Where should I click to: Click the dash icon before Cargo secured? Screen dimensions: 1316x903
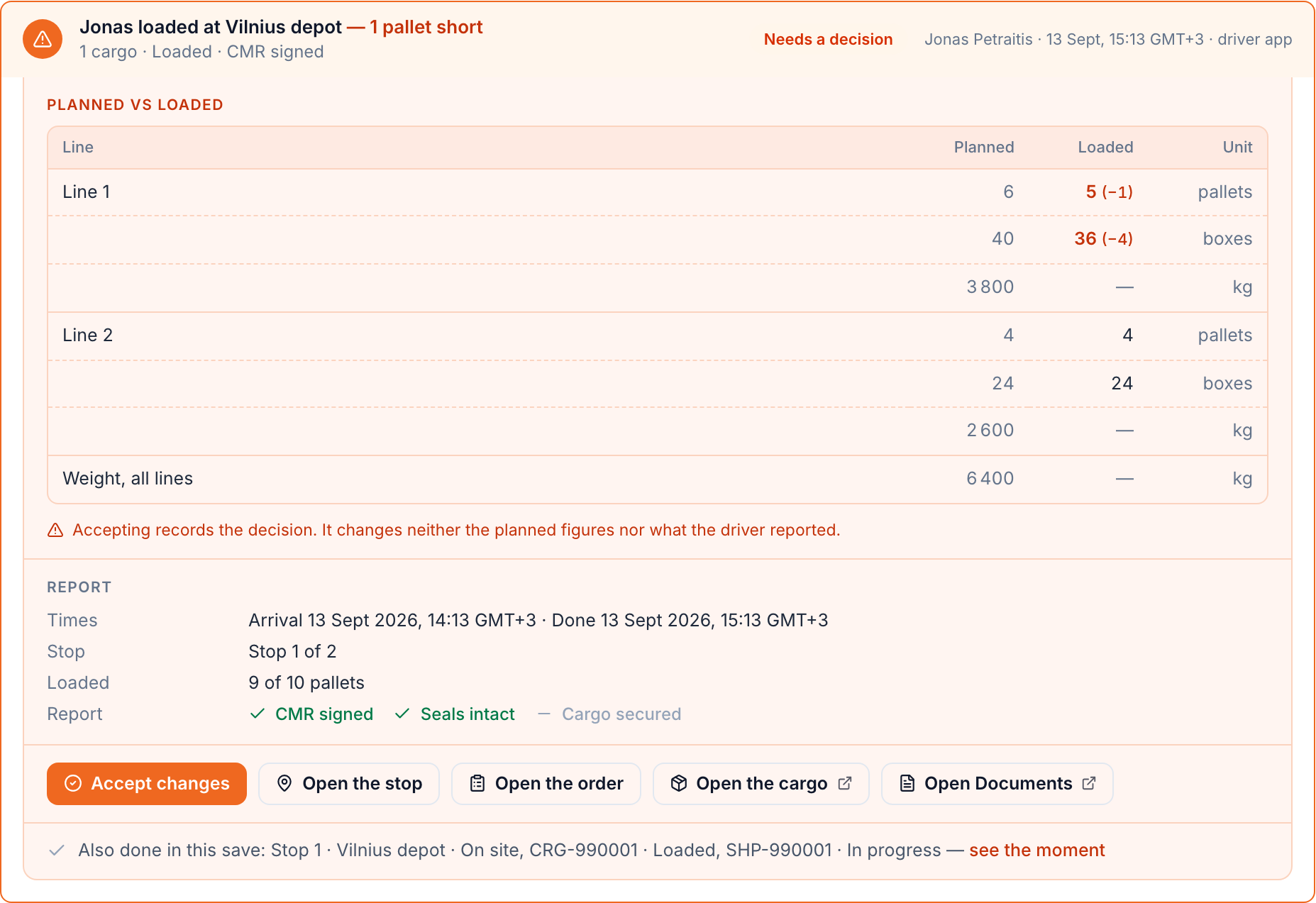[544, 714]
